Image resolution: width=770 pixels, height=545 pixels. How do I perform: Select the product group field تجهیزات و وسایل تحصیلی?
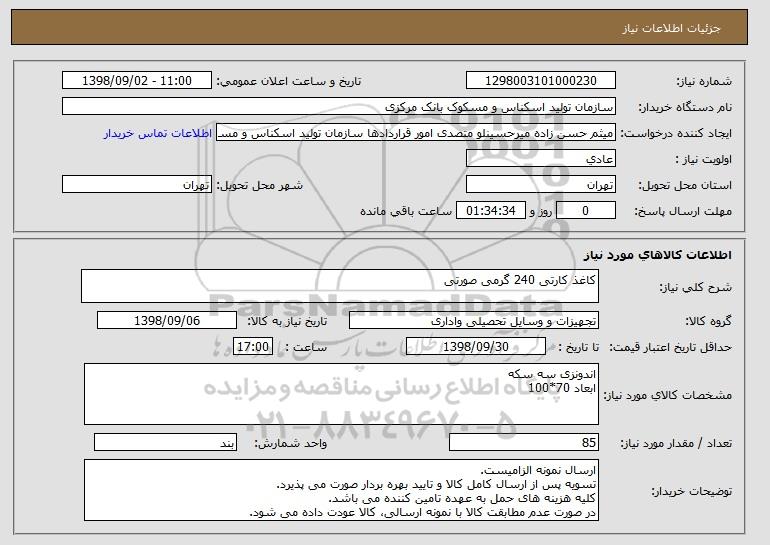point(474,321)
